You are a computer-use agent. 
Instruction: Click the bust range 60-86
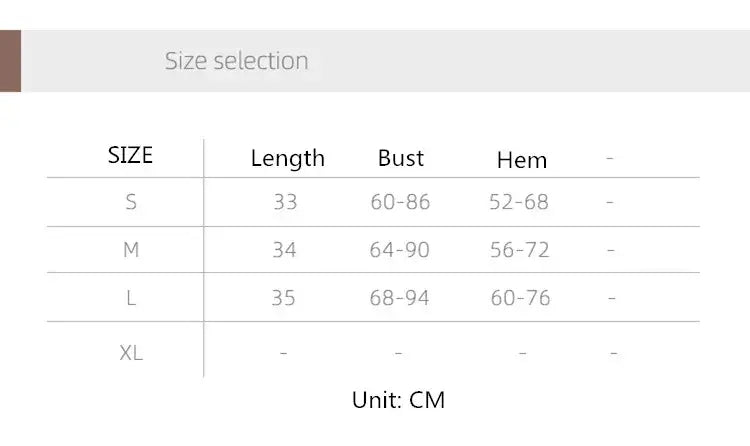(x=400, y=202)
